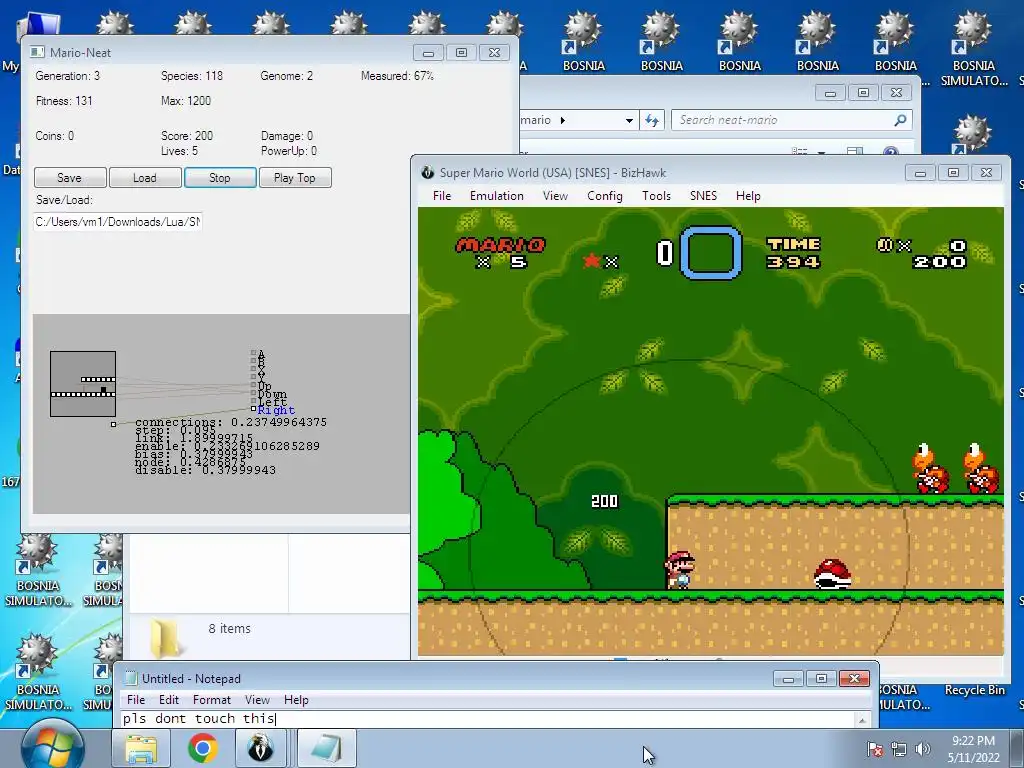Click the Notepad window title icon
This screenshot has height=768, width=1024.
click(x=131, y=679)
